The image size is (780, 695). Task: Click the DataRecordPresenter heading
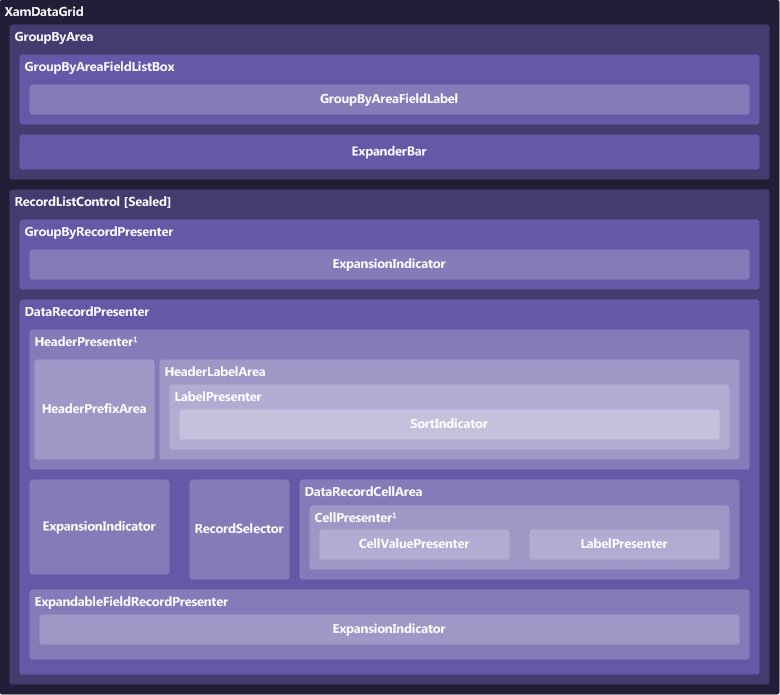click(87, 312)
